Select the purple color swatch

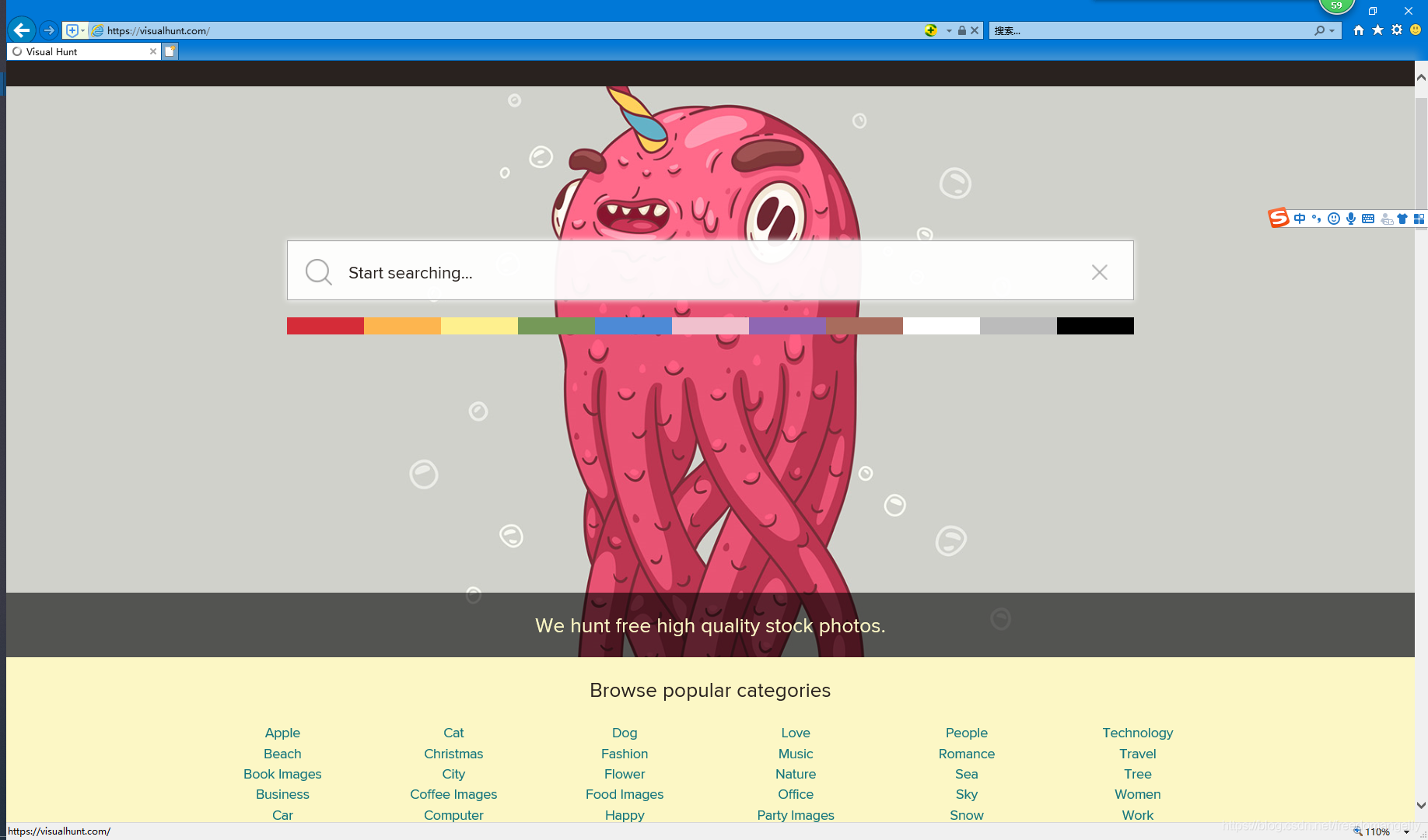787,326
